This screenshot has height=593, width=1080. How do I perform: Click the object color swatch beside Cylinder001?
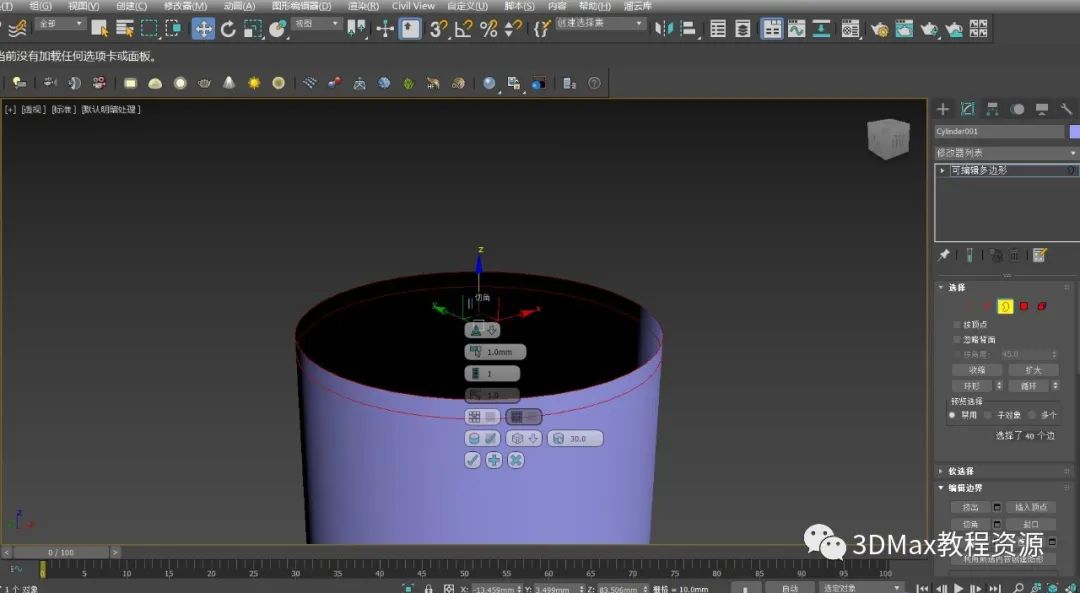1074,132
